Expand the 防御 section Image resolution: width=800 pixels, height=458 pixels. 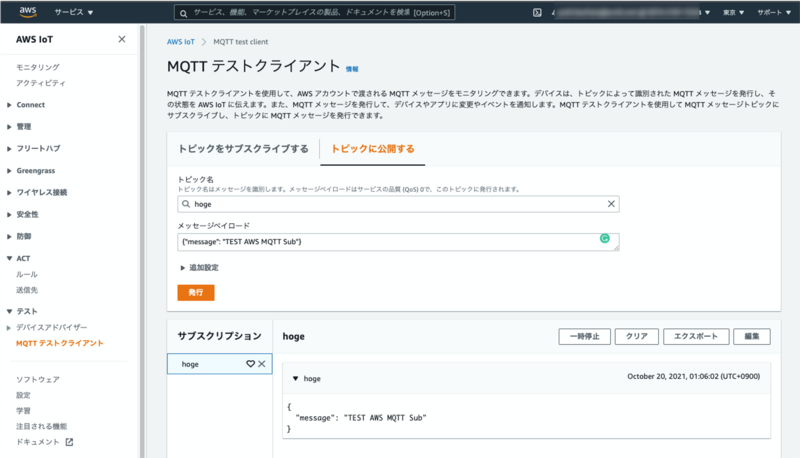tap(19, 236)
